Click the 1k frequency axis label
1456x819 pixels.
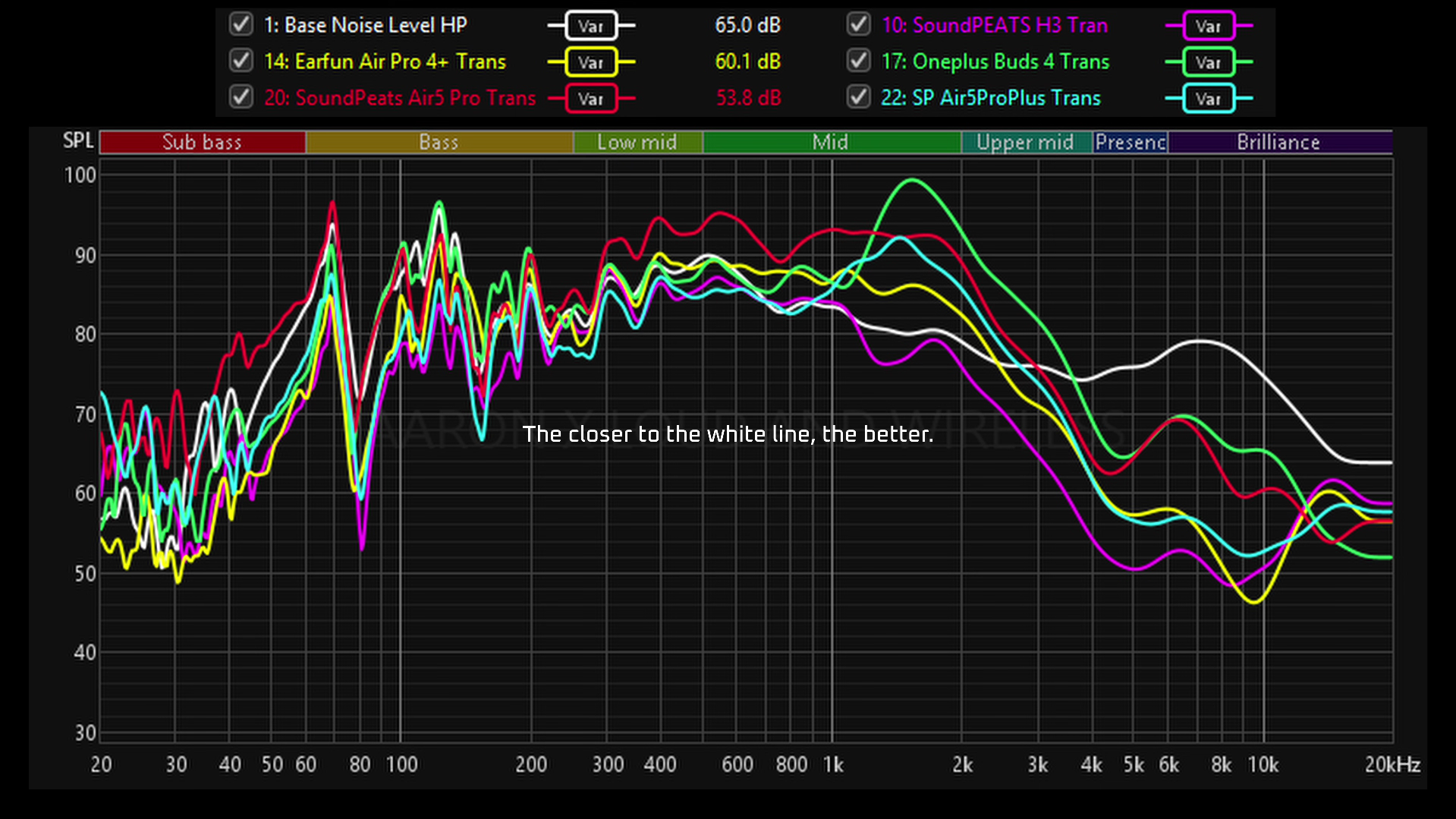pos(833,764)
